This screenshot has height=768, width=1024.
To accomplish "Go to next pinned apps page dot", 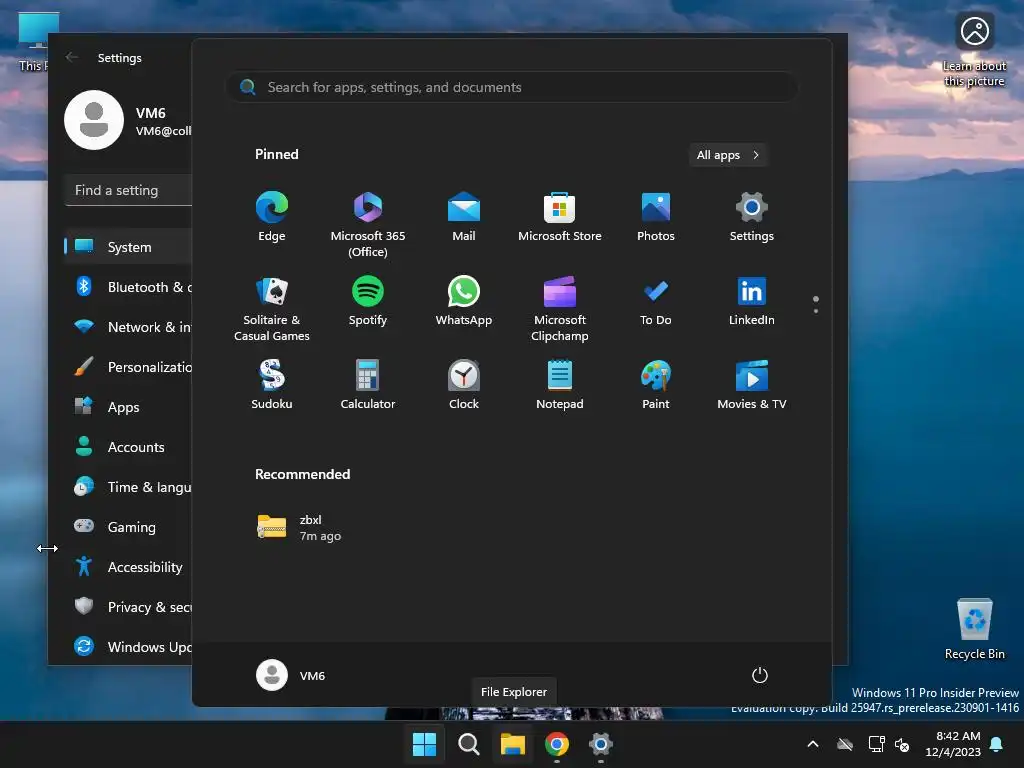I will pos(816,311).
